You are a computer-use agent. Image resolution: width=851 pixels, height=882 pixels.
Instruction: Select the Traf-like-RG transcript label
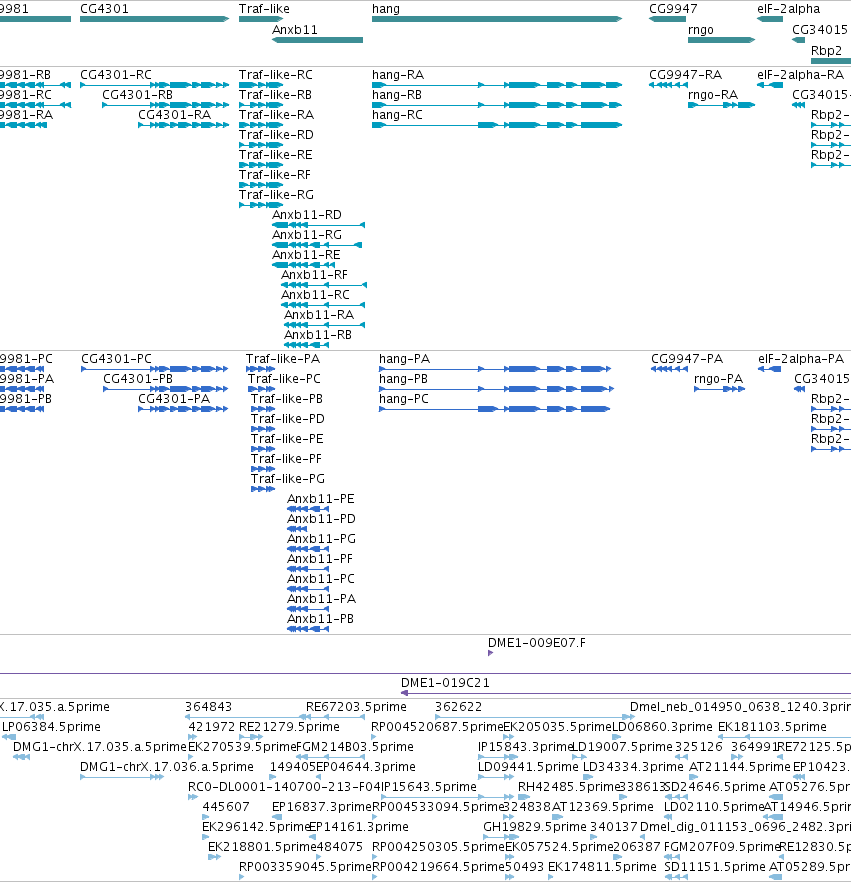coord(276,195)
